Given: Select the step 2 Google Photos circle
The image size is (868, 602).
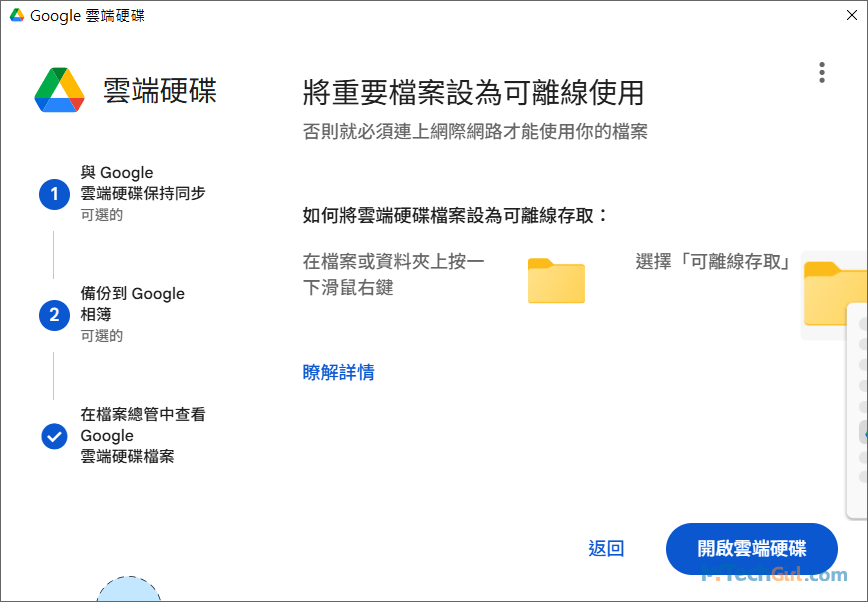Looking at the screenshot, I should (54, 315).
